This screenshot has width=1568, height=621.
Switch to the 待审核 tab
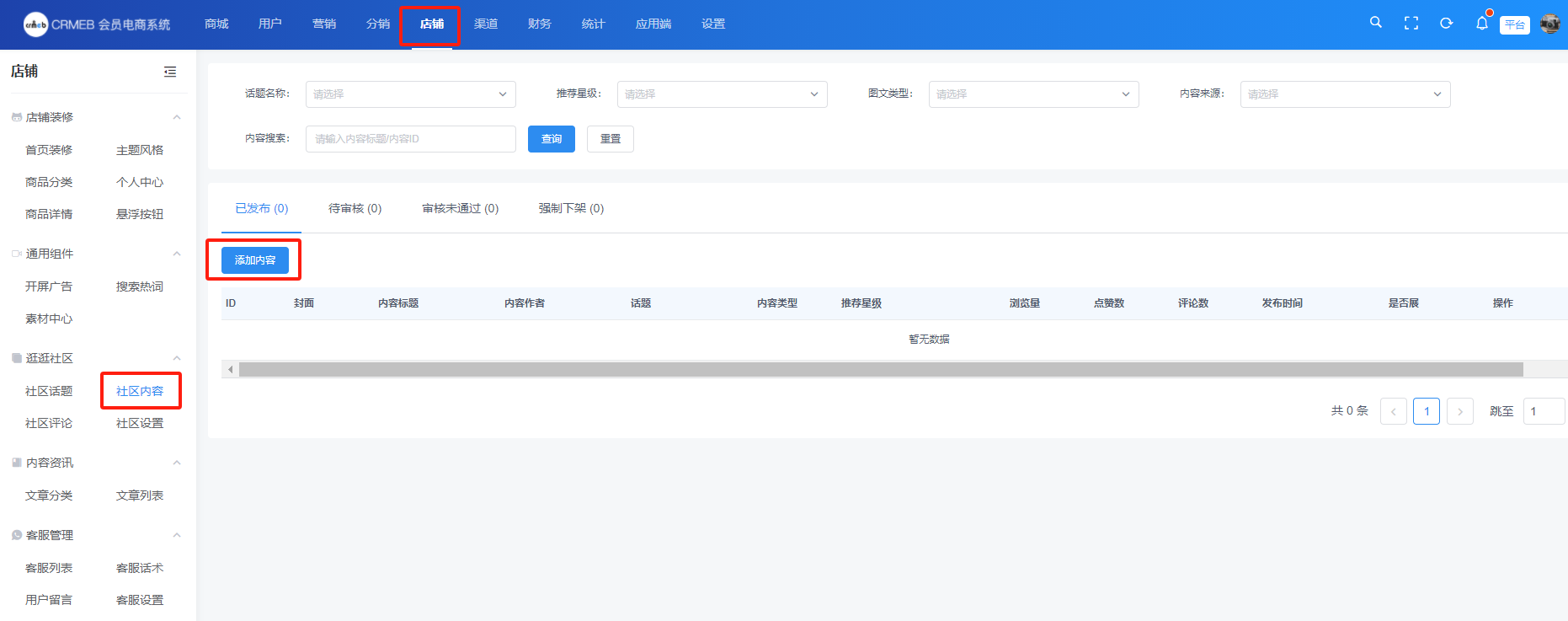(355, 208)
